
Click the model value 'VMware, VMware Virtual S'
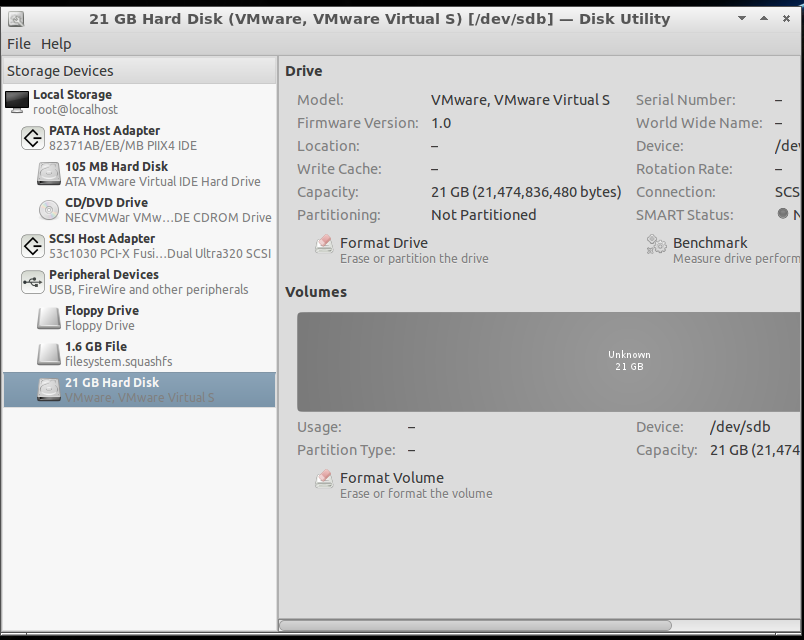520,100
